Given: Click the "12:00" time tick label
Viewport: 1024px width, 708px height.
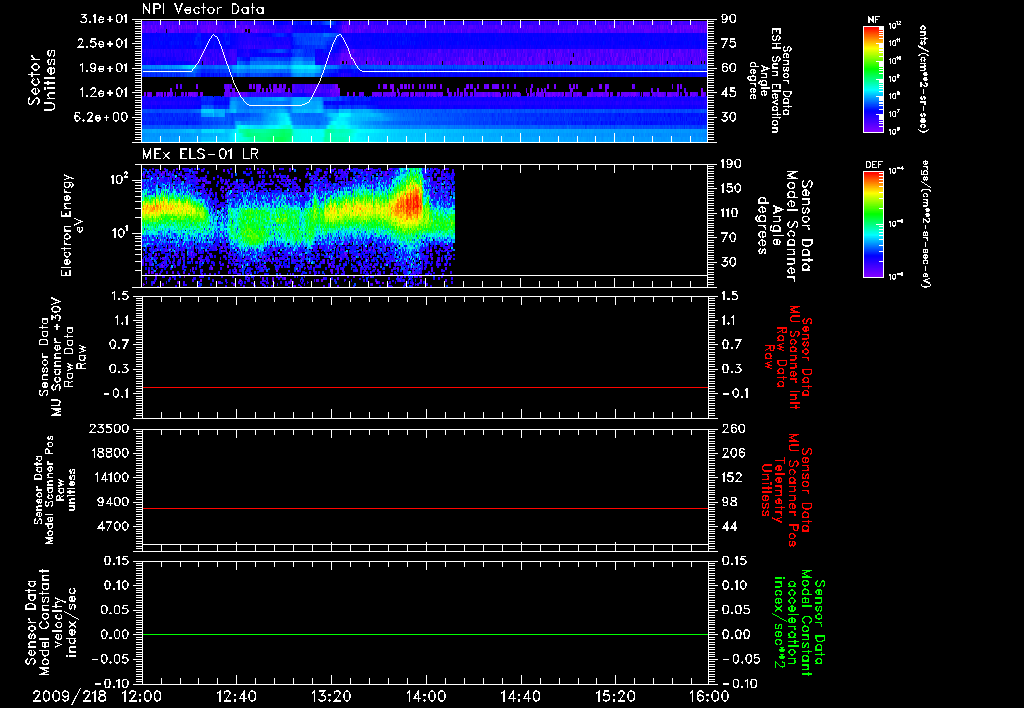Looking at the screenshot, I should (142, 696).
